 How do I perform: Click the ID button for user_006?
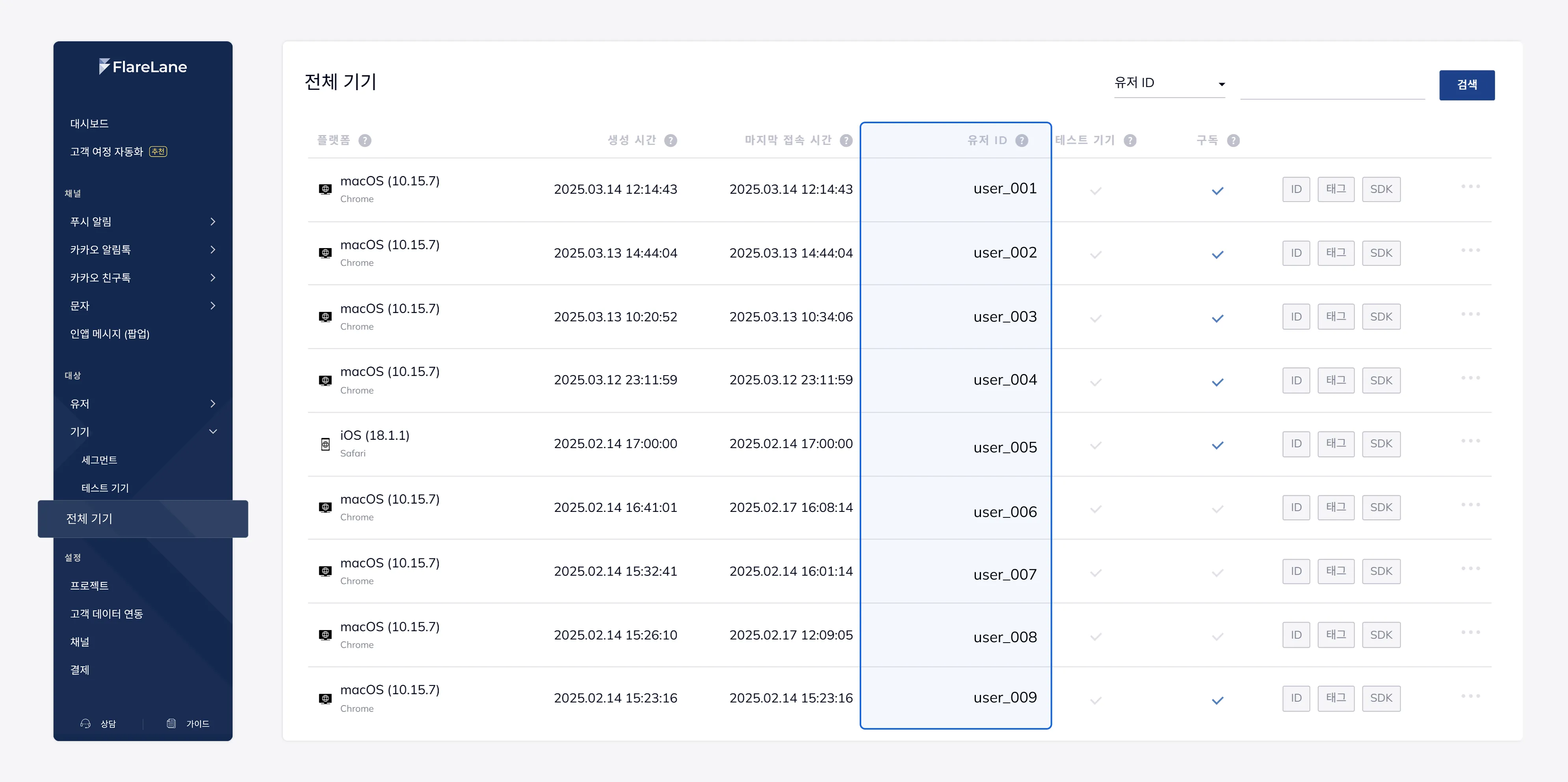(x=1296, y=507)
